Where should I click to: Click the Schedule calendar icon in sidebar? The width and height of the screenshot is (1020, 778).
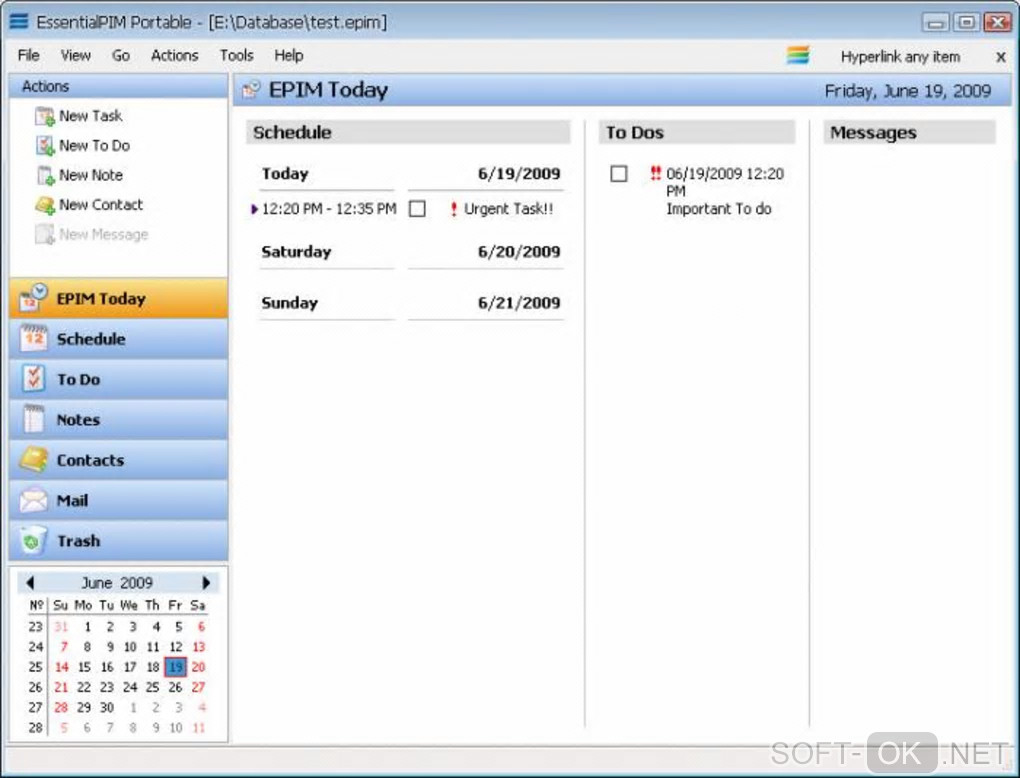coord(33,338)
